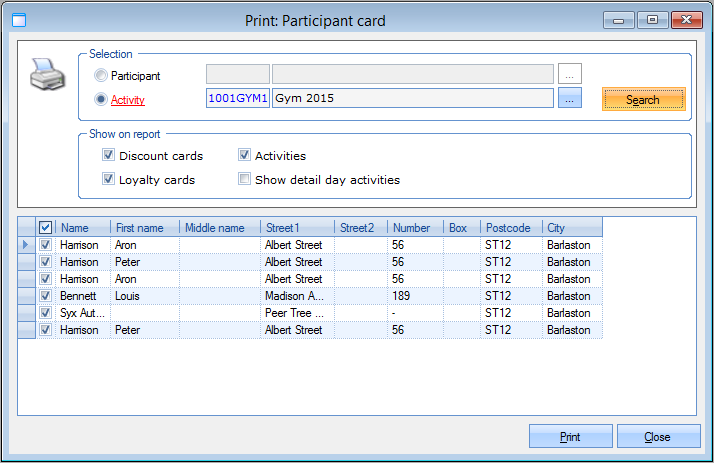Viewport: 714px width, 463px height.
Task: Uncheck the Bennett Louis row checkbox
Action: (45, 296)
